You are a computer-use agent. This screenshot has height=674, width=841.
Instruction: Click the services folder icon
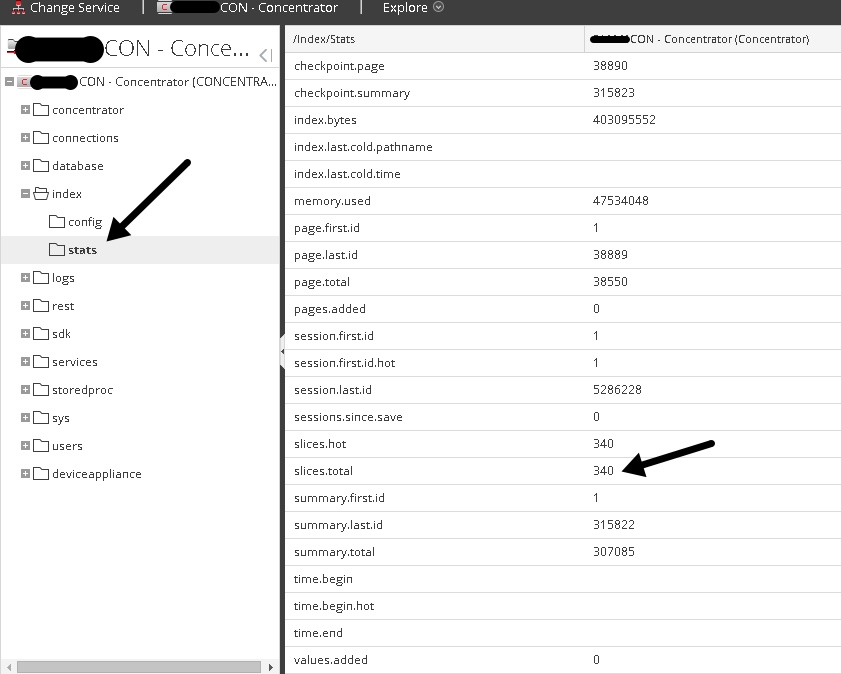41,361
